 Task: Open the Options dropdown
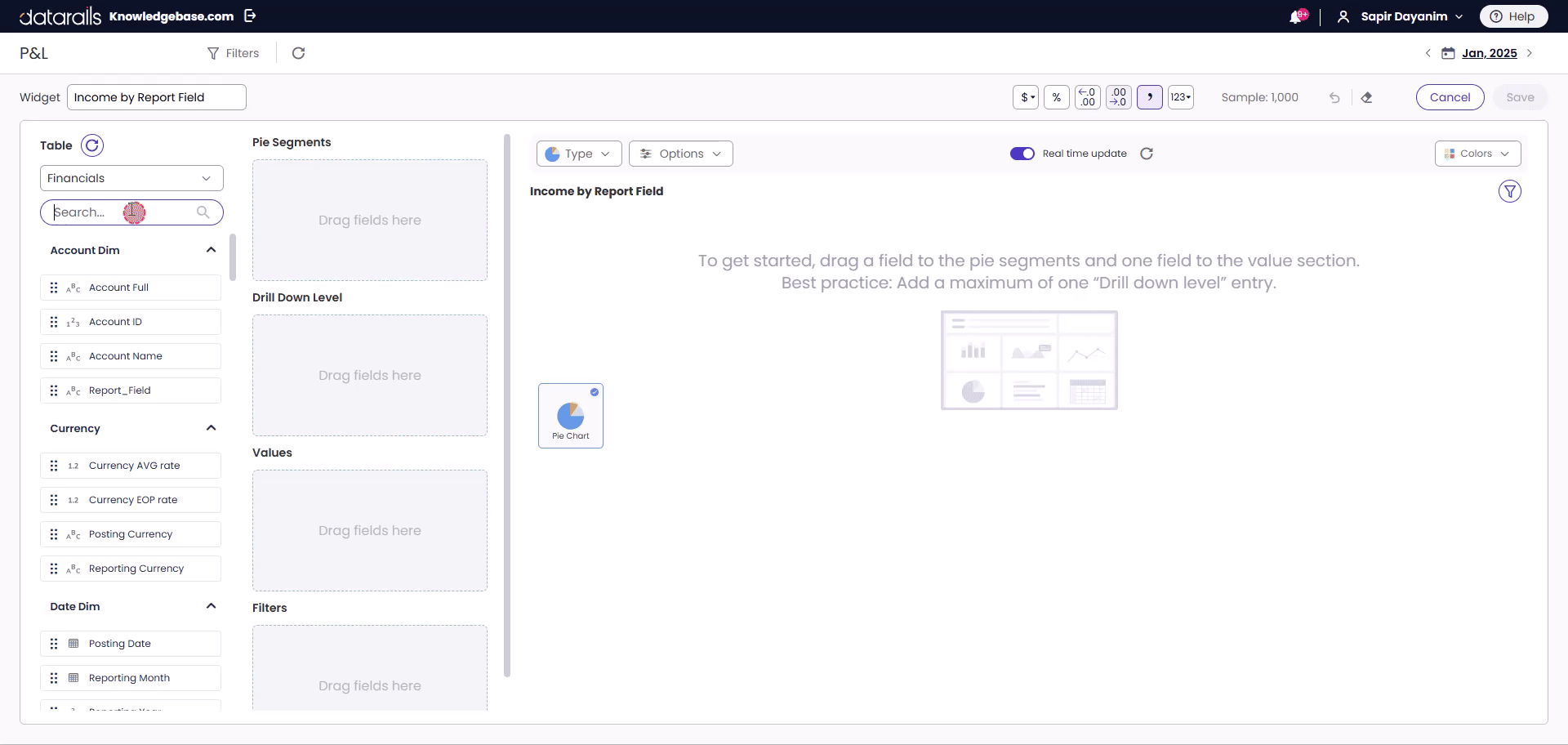[x=681, y=154]
